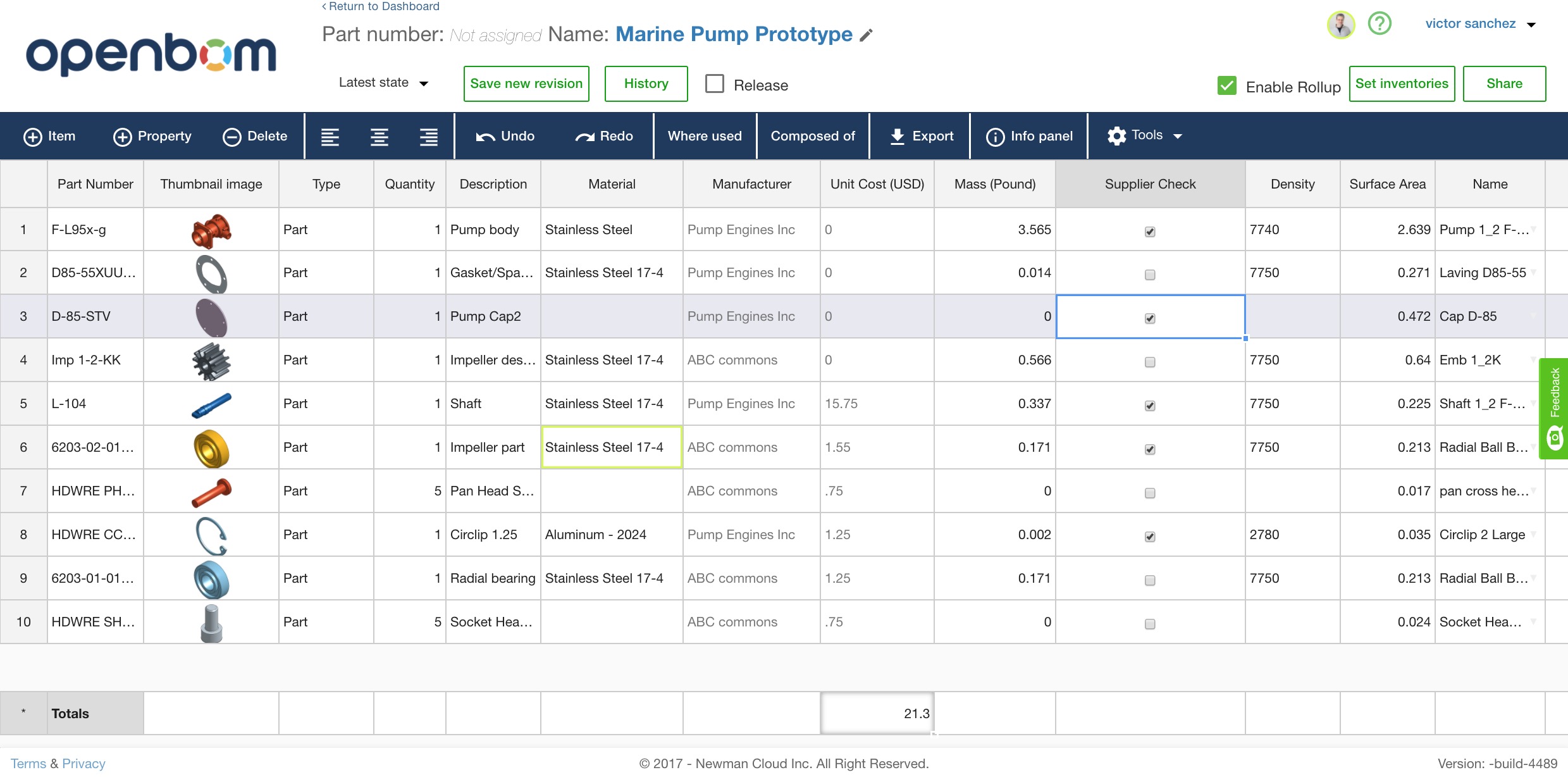Select the Where used toolbar item

coord(705,136)
